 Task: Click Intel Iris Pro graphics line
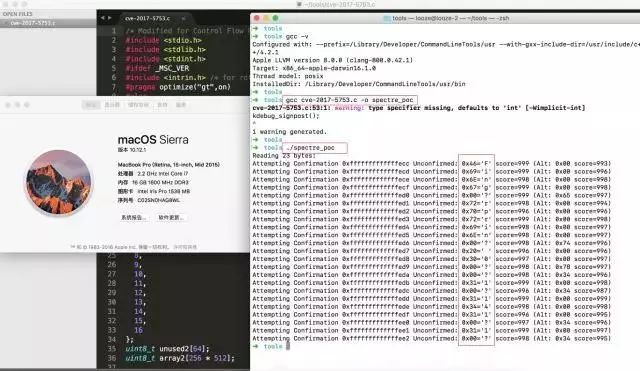point(154,191)
